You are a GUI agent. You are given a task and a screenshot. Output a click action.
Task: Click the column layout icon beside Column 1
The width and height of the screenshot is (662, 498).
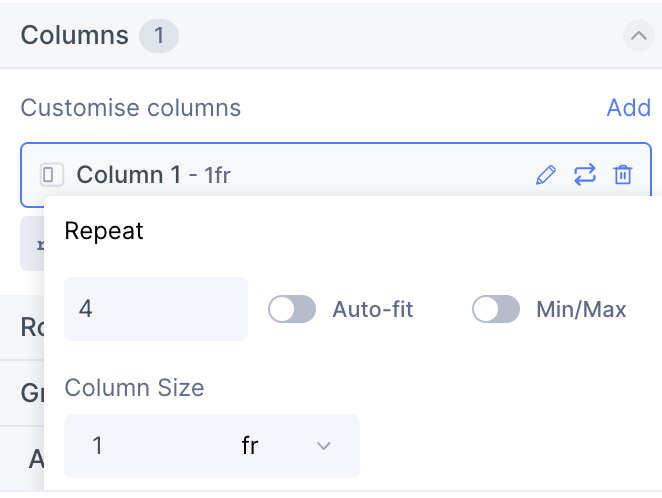click(52, 175)
